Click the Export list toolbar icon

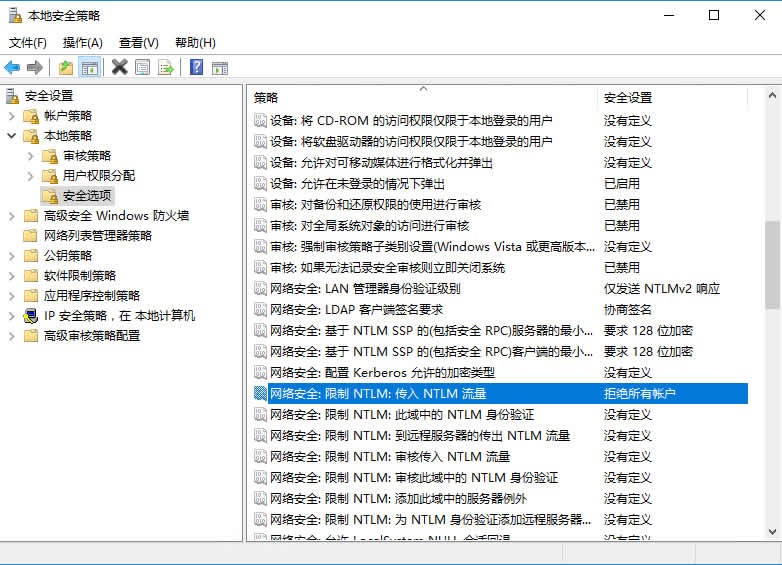(166, 68)
